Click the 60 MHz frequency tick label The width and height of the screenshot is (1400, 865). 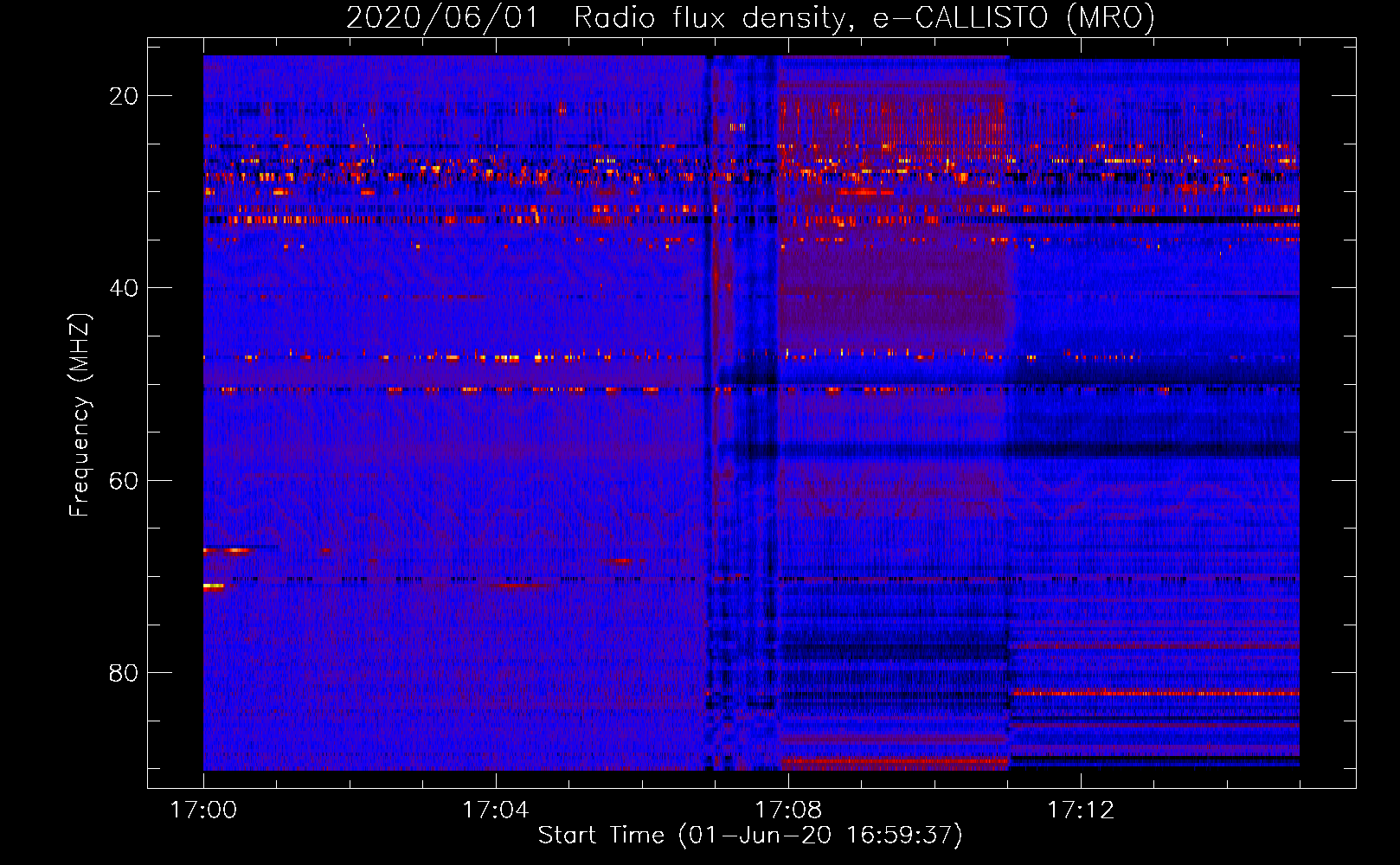pos(124,480)
